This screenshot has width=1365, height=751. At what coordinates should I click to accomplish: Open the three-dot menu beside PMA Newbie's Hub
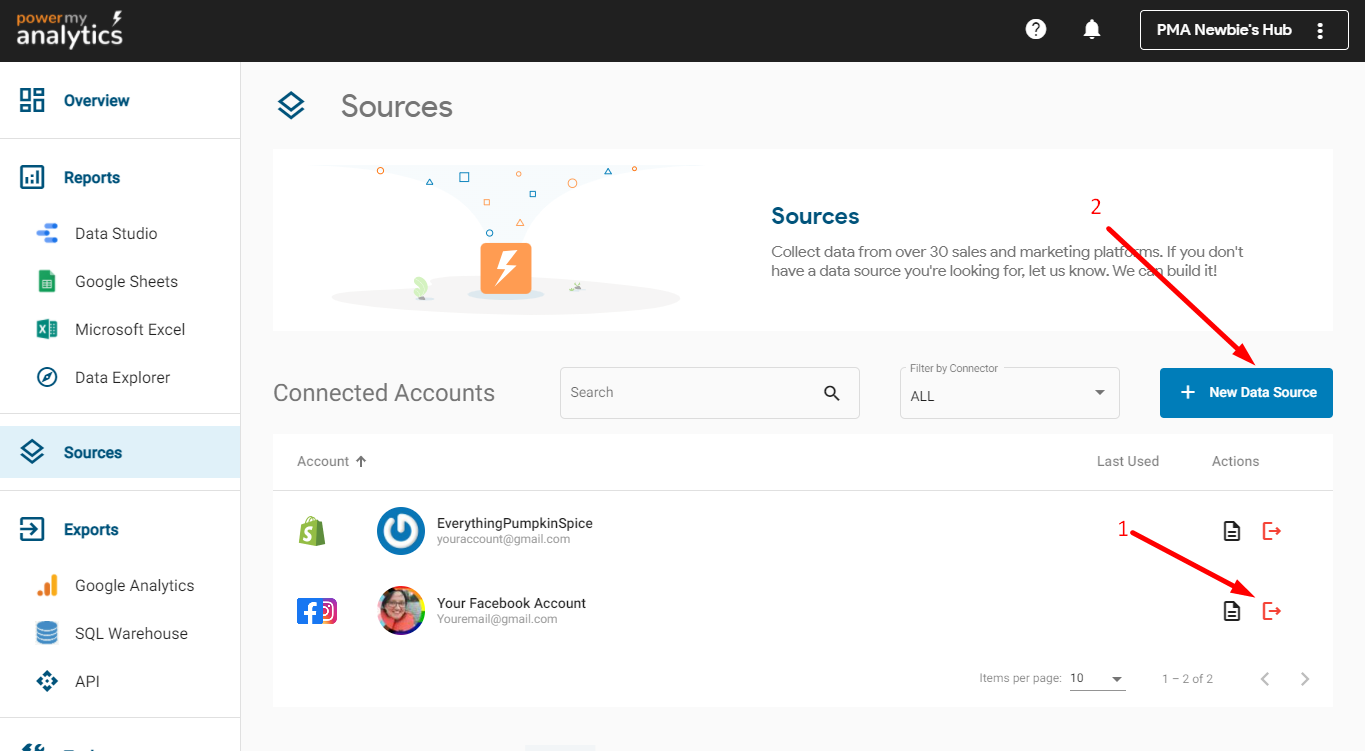point(1320,30)
